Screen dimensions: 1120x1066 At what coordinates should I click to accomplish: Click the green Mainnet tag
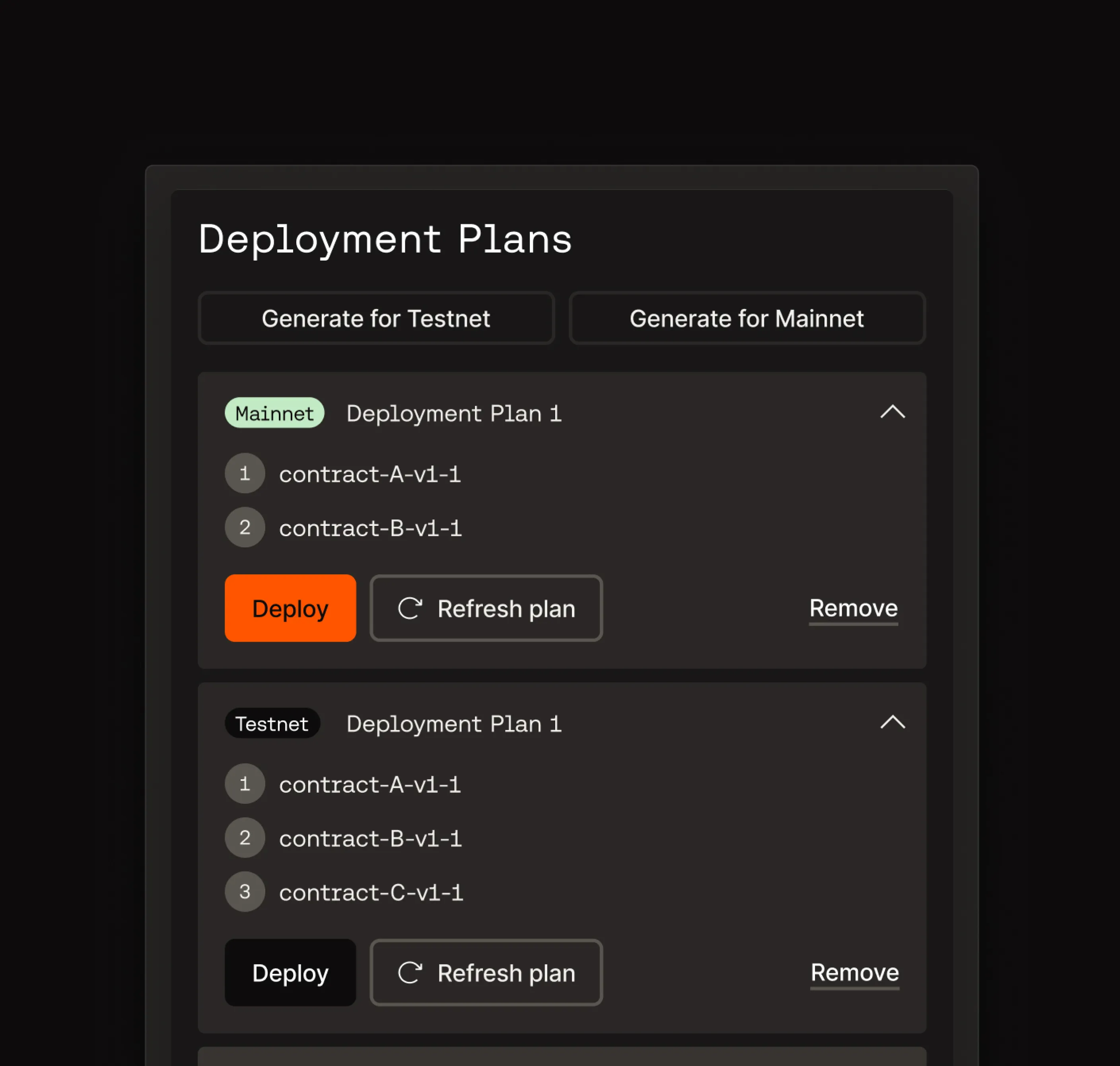[274, 413]
